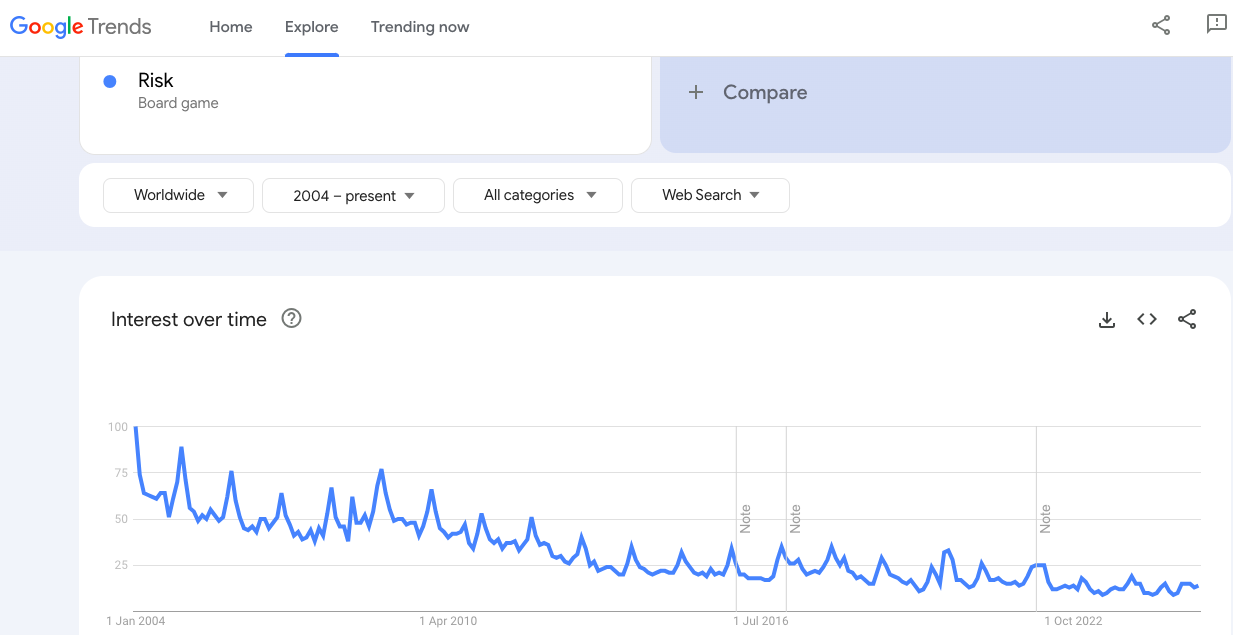
Task: Expand the Worldwide region dropdown
Action: (179, 195)
